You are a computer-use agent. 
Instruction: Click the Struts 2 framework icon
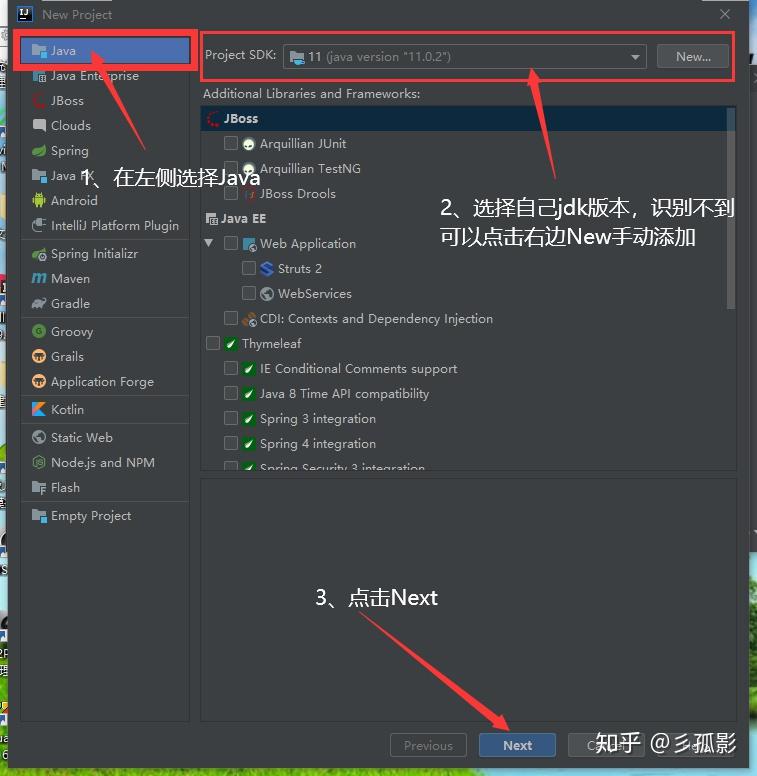click(x=267, y=269)
